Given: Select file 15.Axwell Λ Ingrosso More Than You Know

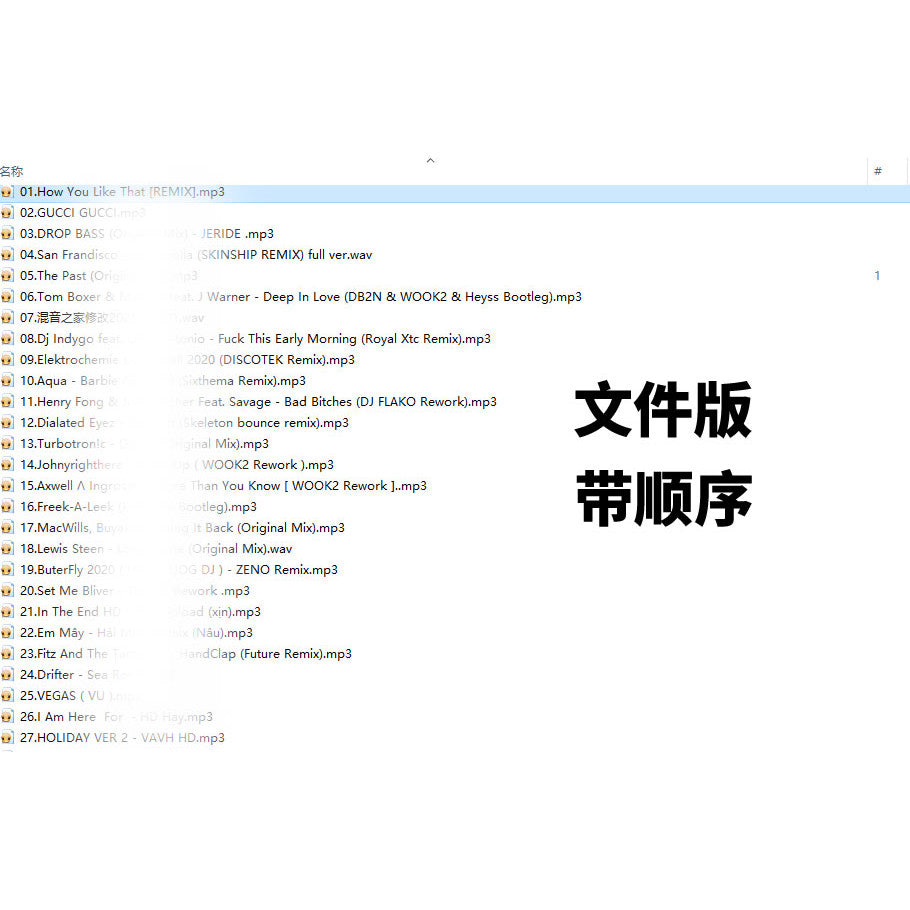Looking at the screenshot, I should [x=223, y=486].
